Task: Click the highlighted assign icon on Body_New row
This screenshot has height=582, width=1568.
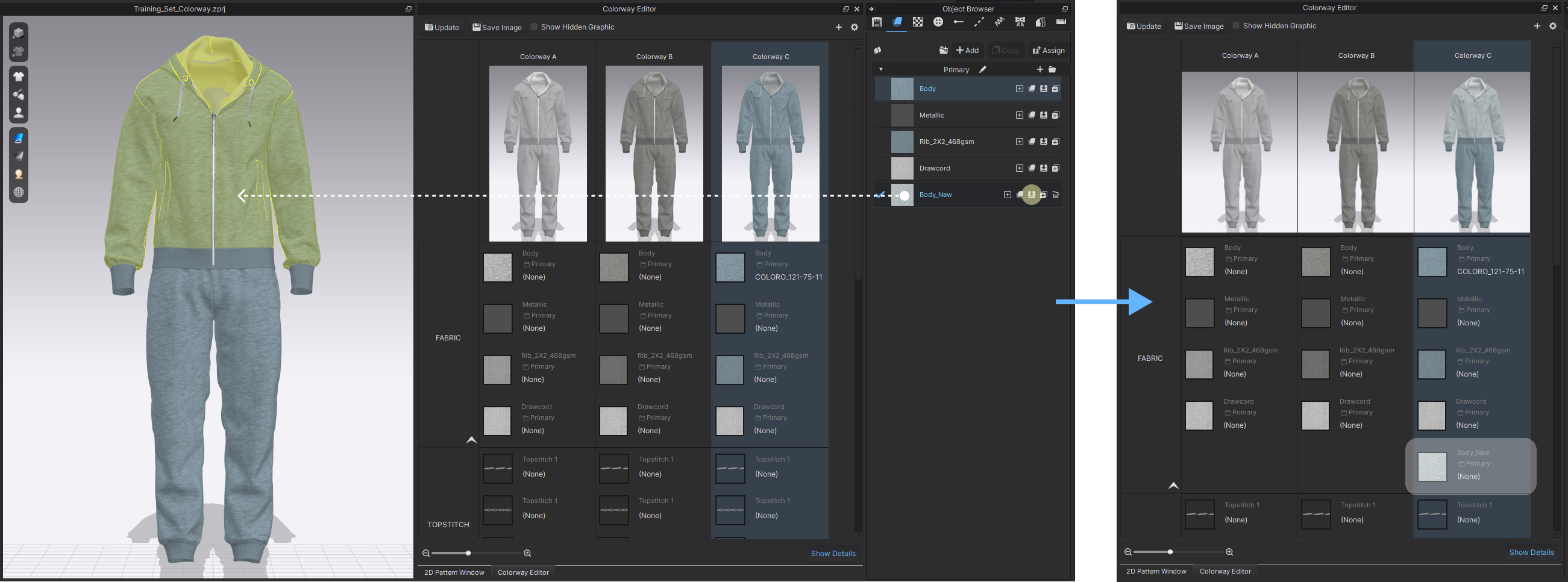Action: coord(1031,195)
